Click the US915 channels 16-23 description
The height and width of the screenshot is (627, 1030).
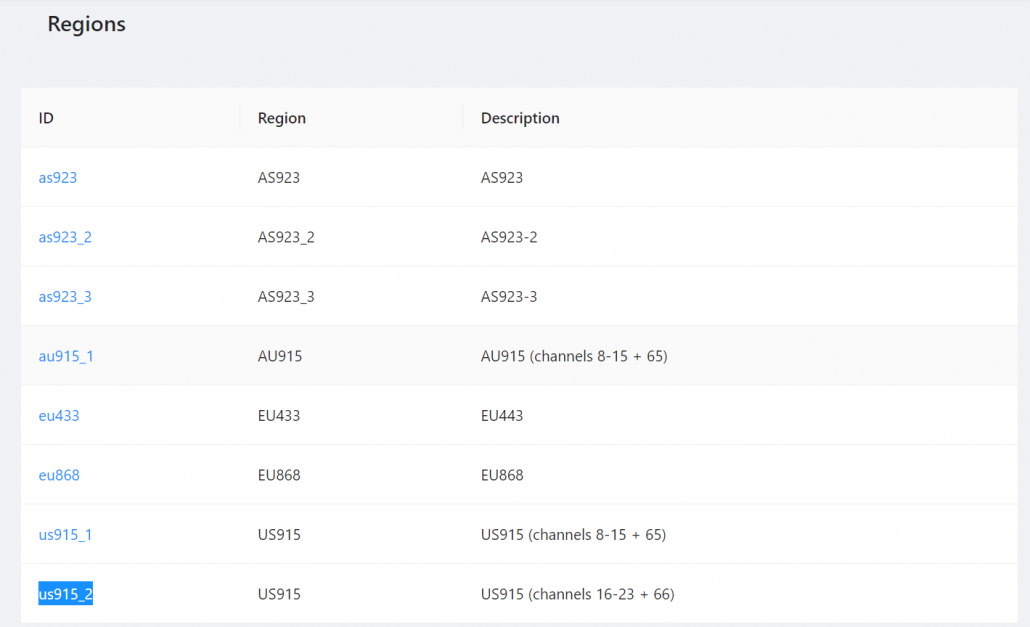[x=577, y=593]
